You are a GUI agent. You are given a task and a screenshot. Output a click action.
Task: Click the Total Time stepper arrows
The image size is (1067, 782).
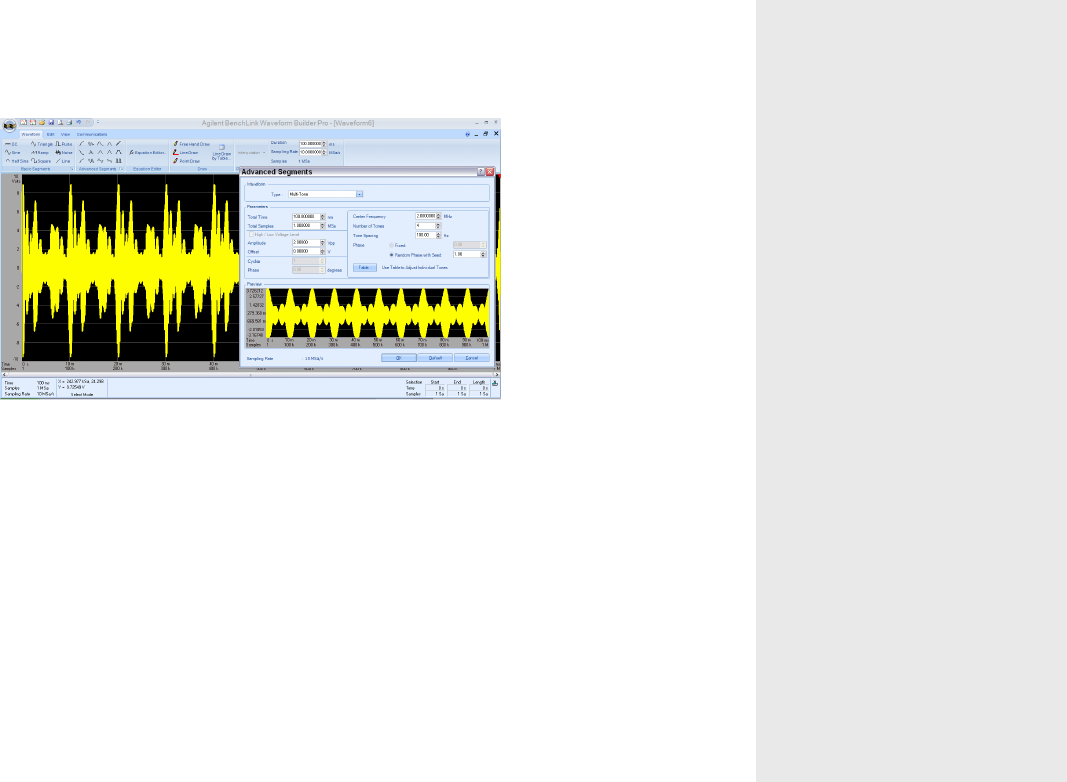[x=323, y=216]
